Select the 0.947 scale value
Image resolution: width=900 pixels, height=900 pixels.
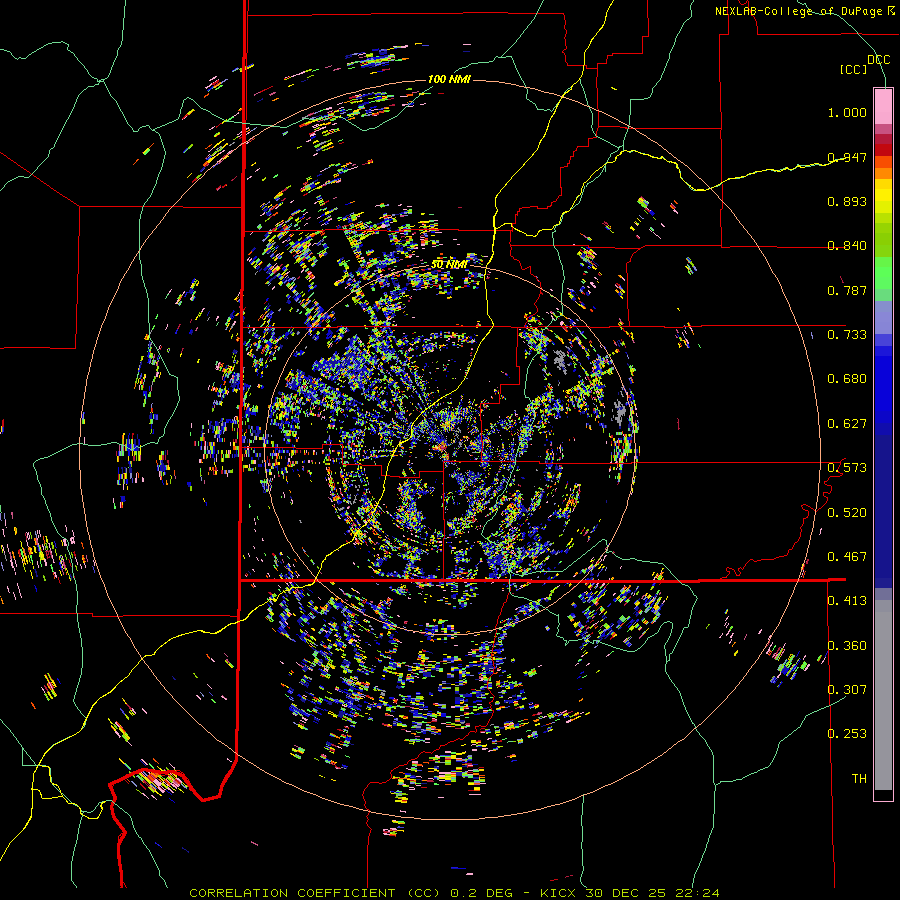(x=847, y=157)
